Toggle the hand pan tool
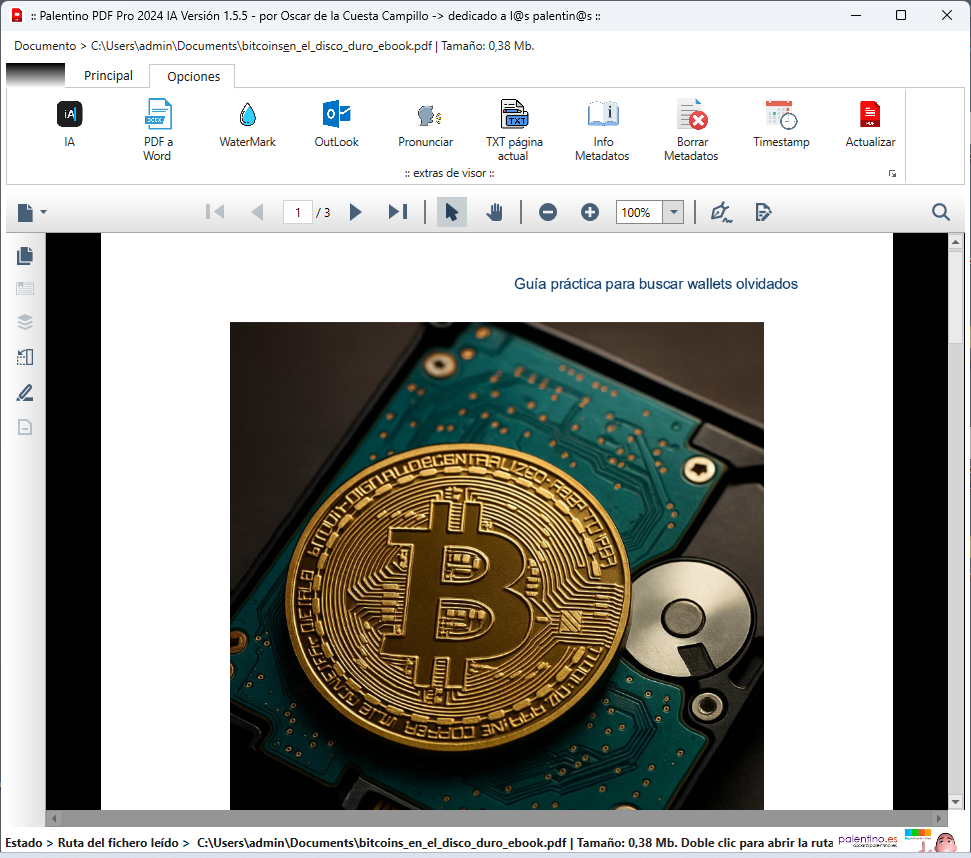The height and width of the screenshot is (858, 971). point(494,212)
